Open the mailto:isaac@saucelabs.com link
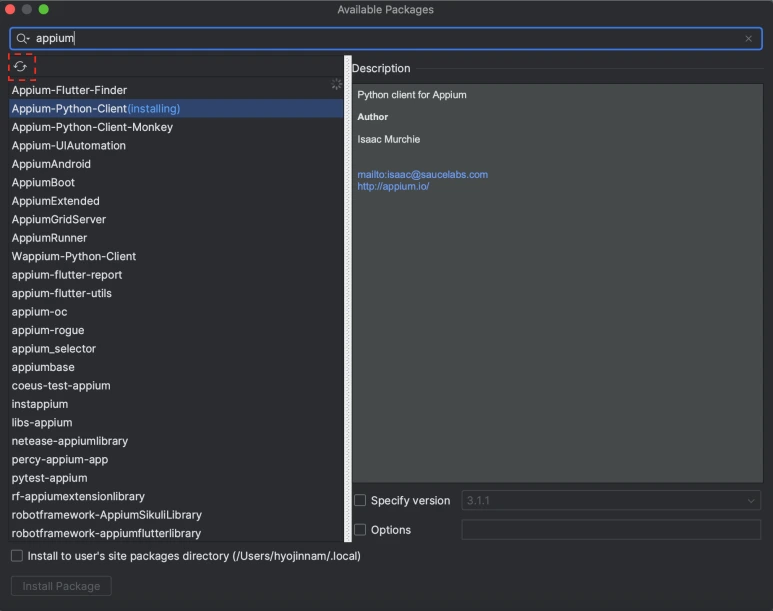Screen dimensions: 773x611 coord(422,175)
